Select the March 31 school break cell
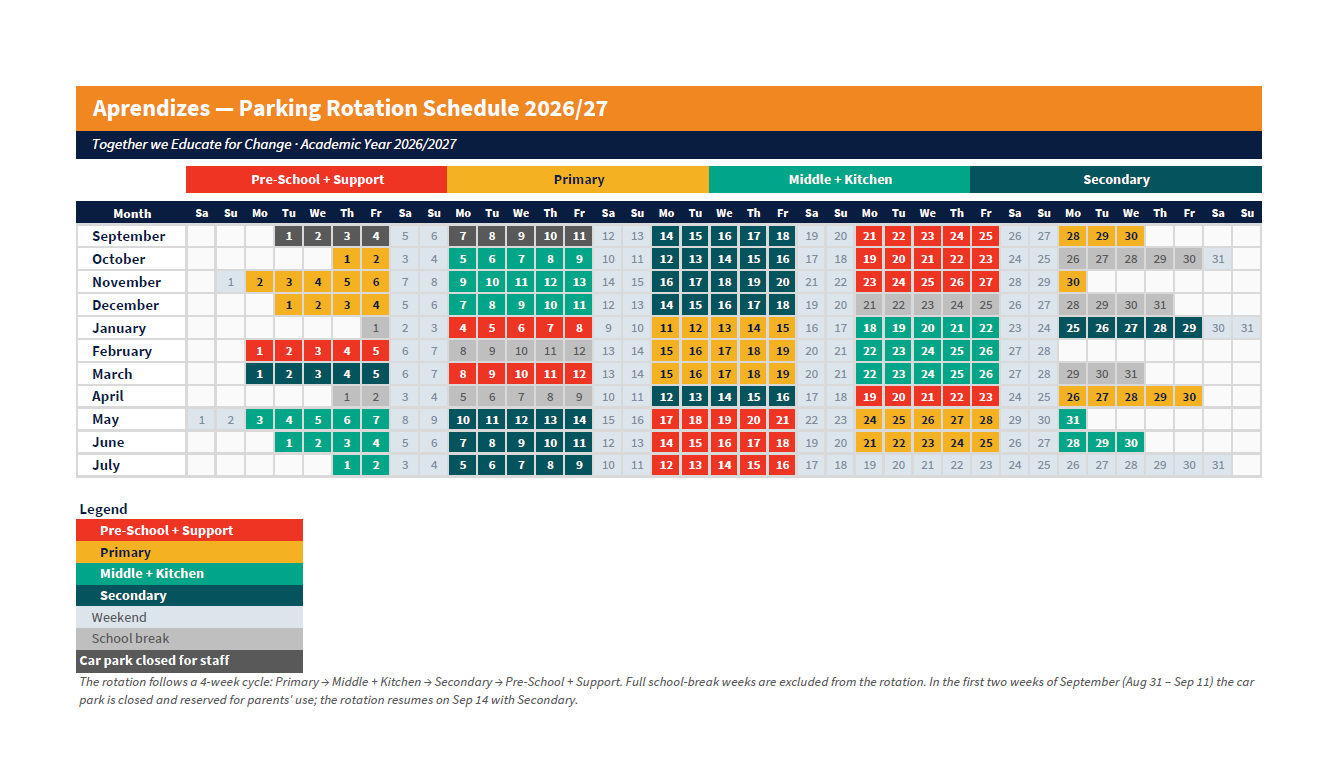 point(1130,374)
